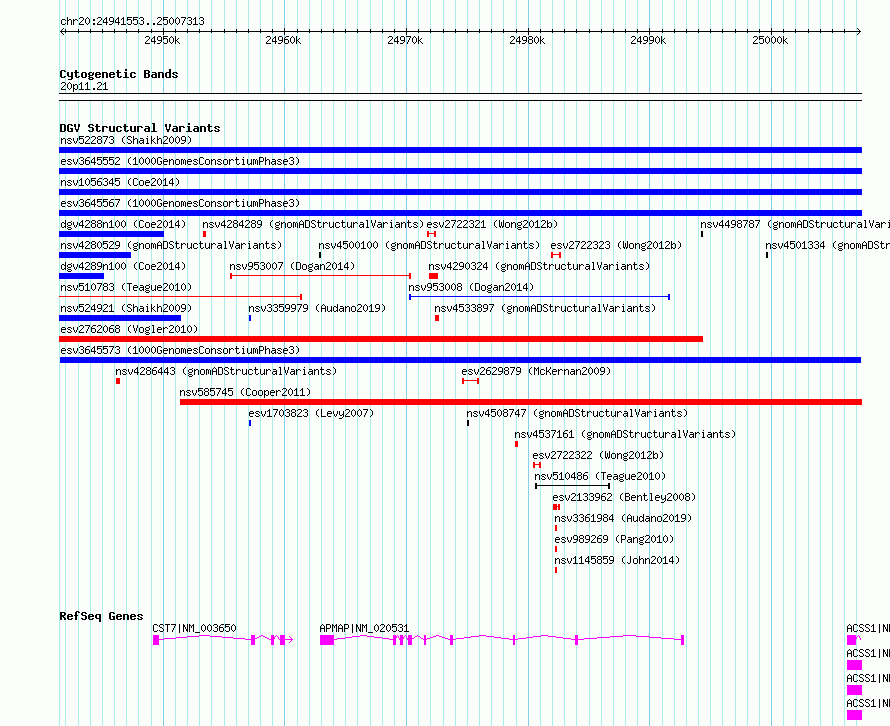Screen dimensions: 890x726
Task: Select esv989269 (Pang2010) label
Action: 614,539
